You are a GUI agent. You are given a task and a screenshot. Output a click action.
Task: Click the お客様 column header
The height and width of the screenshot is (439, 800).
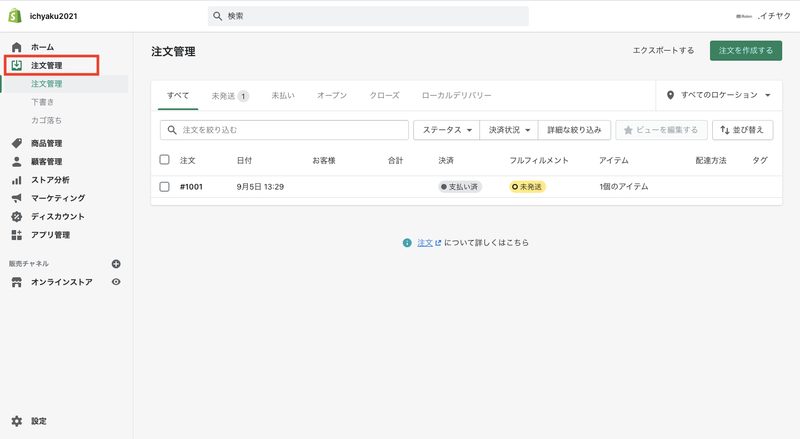coord(323,160)
